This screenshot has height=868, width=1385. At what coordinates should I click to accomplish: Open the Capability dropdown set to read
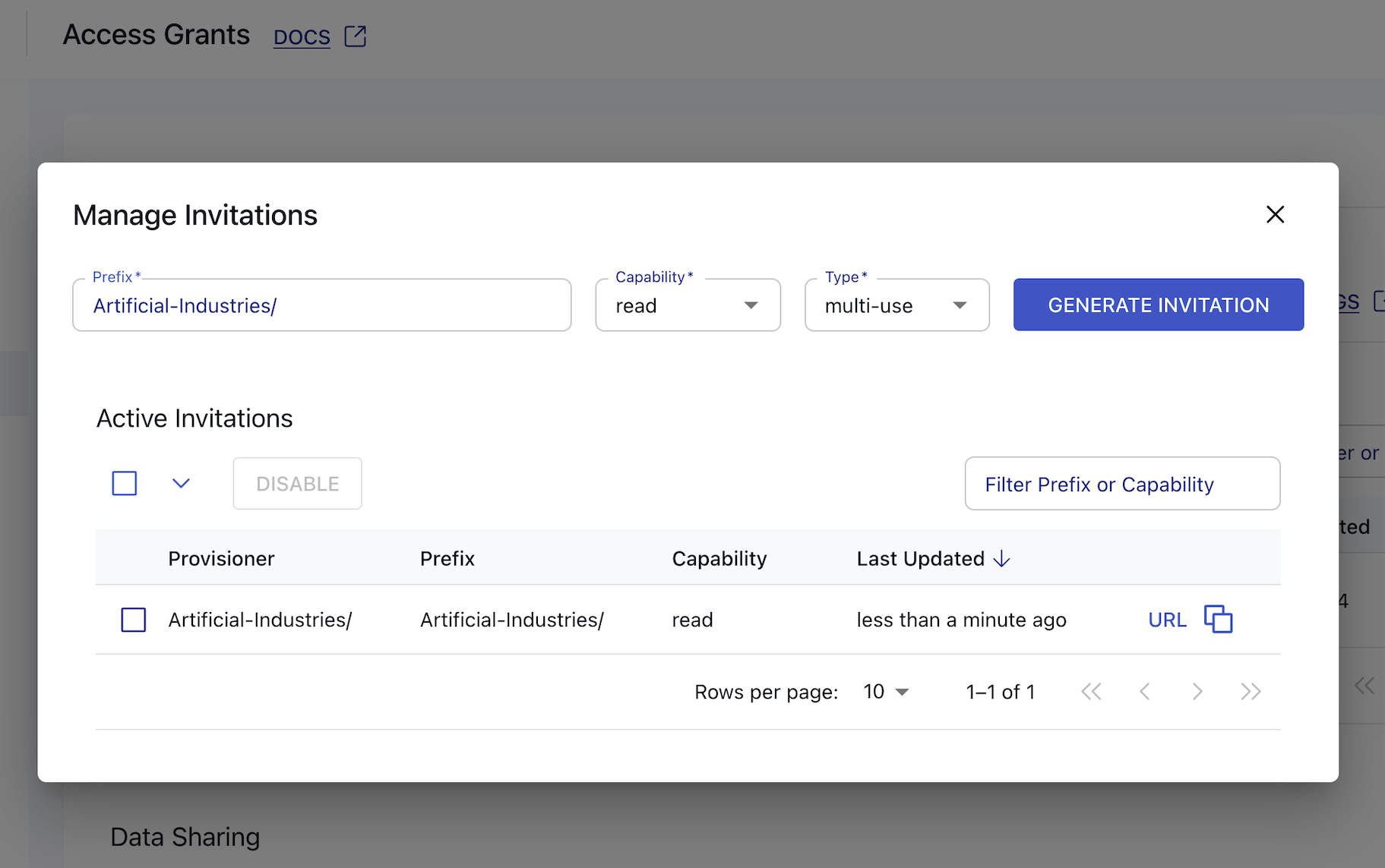(688, 305)
